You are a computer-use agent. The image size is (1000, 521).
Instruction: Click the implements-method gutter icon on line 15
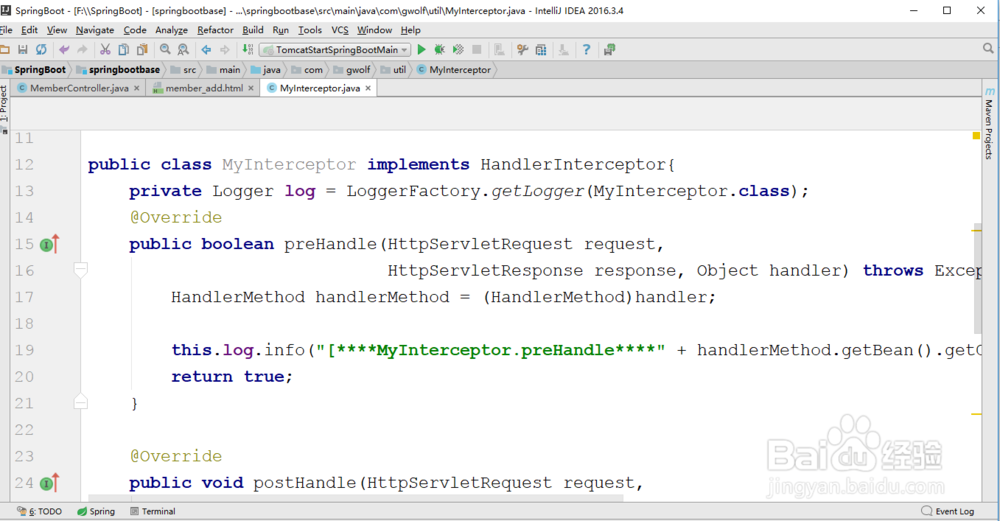(49, 244)
